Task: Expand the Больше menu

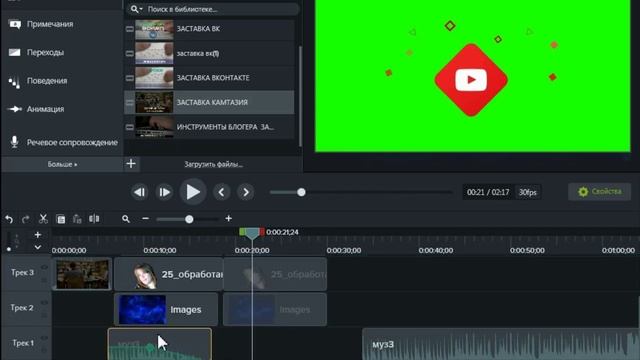Action: click(62, 164)
